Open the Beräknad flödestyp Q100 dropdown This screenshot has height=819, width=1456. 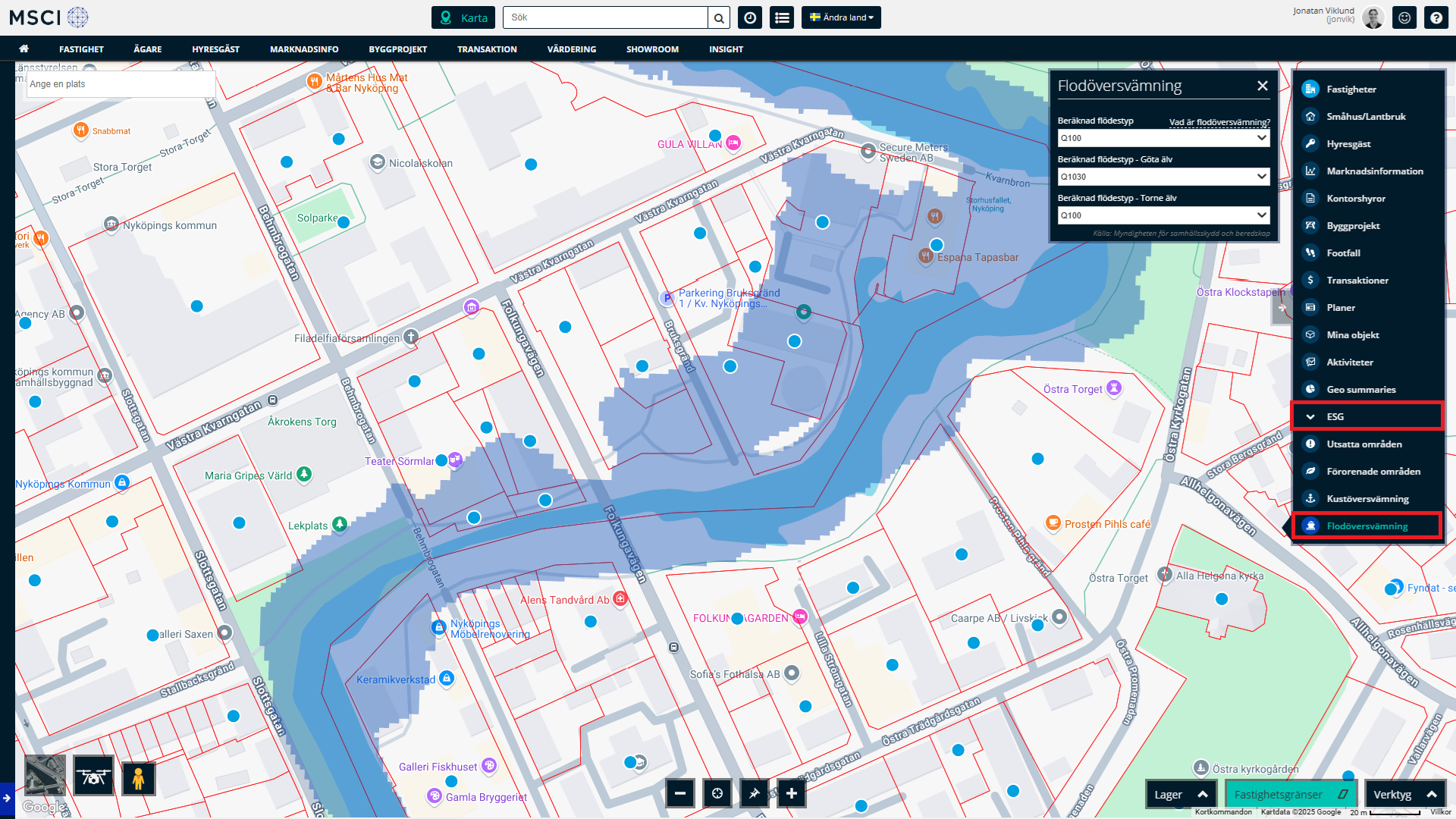[x=1163, y=138]
